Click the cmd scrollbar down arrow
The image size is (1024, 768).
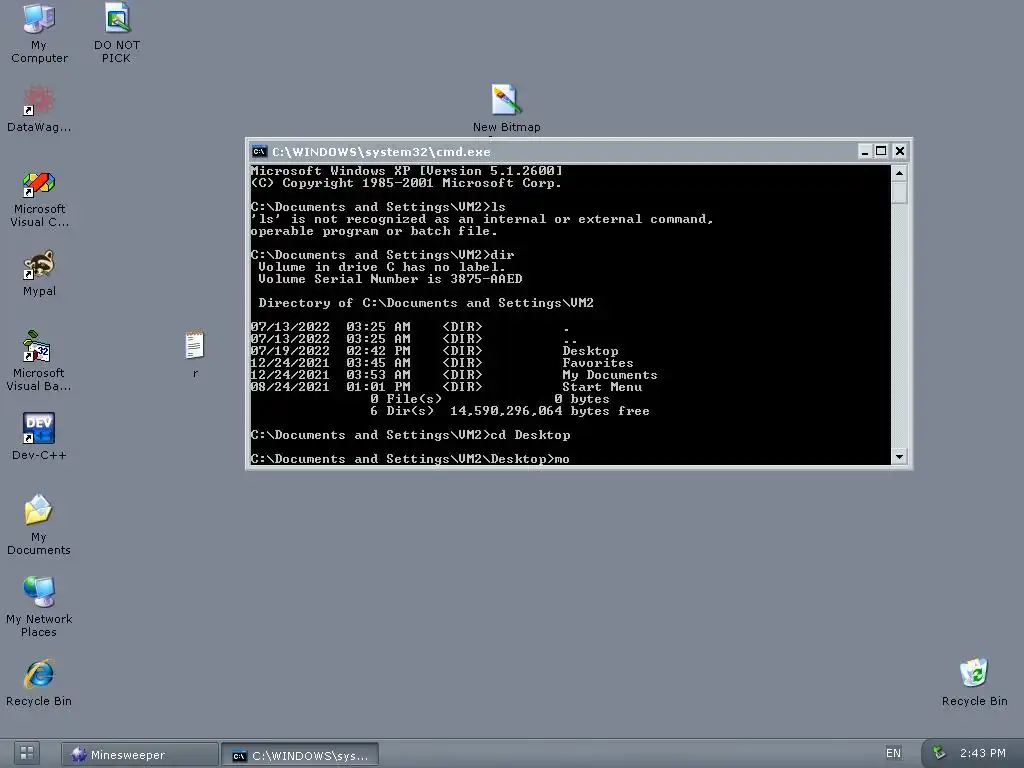click(899, 456)
